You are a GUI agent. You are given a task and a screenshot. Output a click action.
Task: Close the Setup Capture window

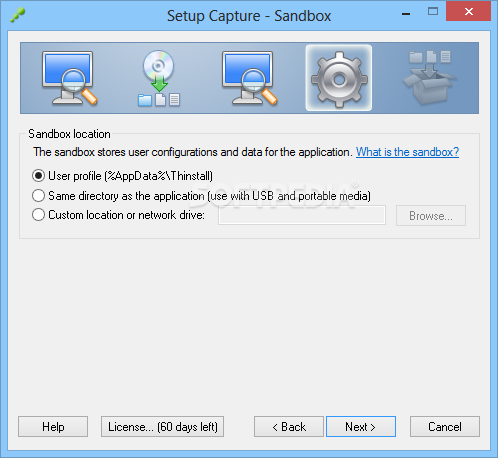tap(468, 12)
